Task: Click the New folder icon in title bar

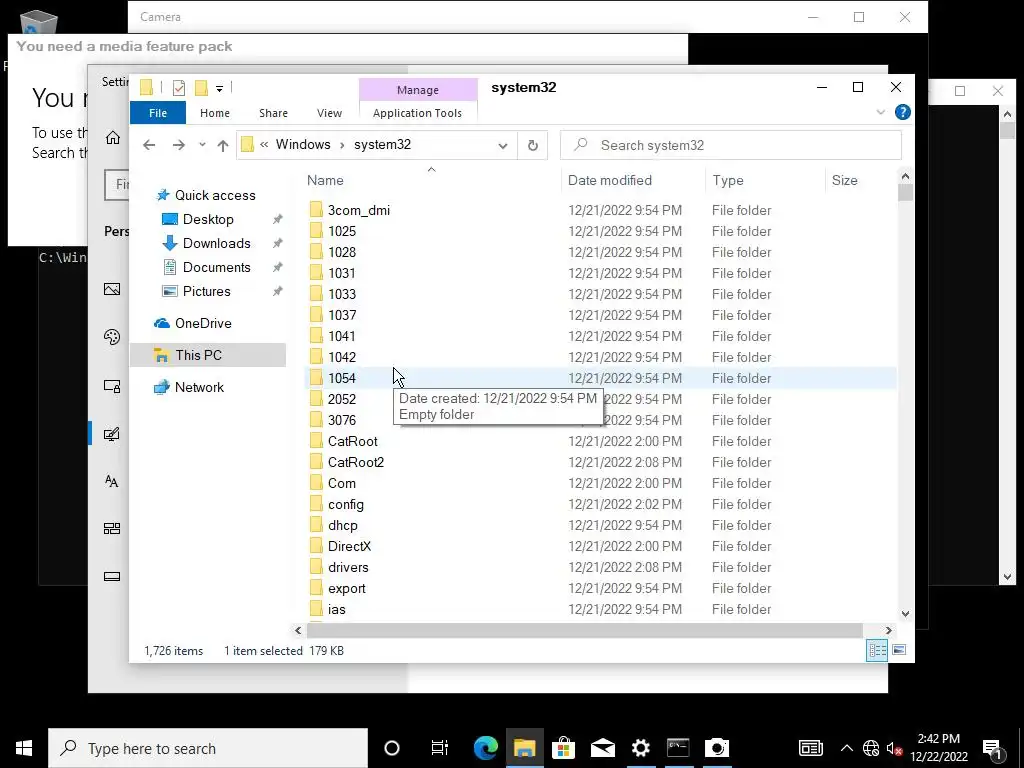Action: tap(201, 88)
